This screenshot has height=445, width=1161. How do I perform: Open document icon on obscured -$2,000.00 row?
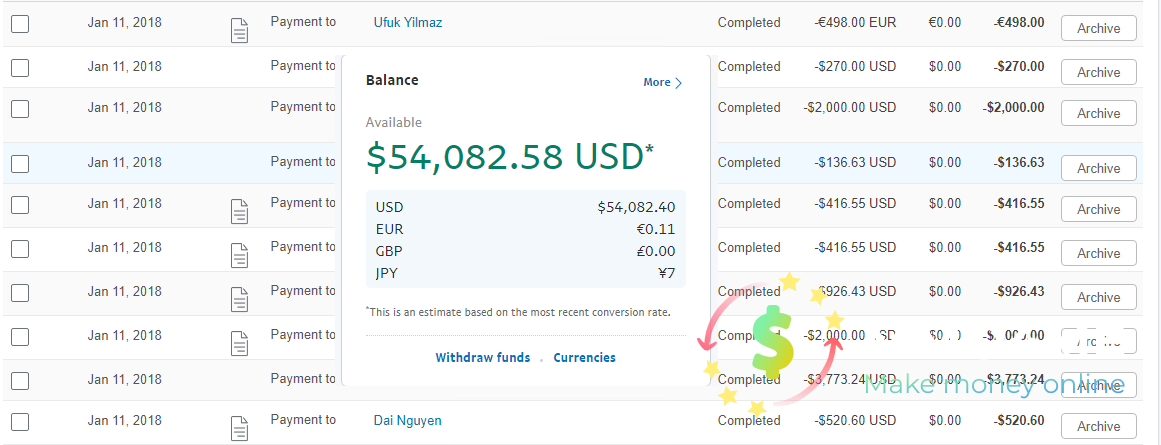click(x=239, y=344)
